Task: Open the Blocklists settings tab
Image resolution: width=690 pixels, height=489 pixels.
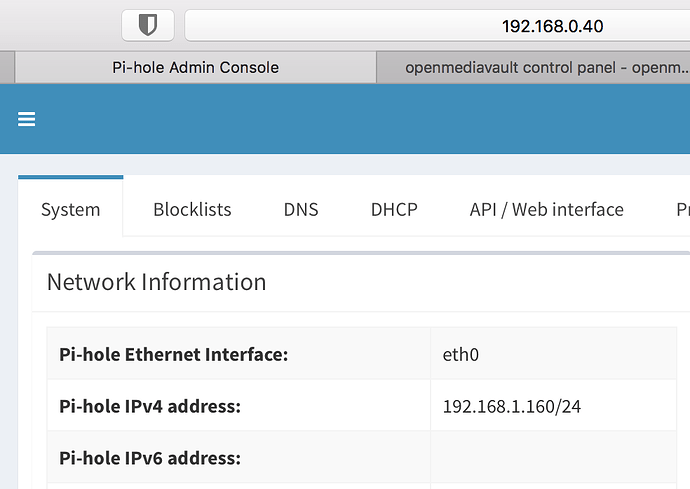Action: pyautogui.click(x=192, y=209)
